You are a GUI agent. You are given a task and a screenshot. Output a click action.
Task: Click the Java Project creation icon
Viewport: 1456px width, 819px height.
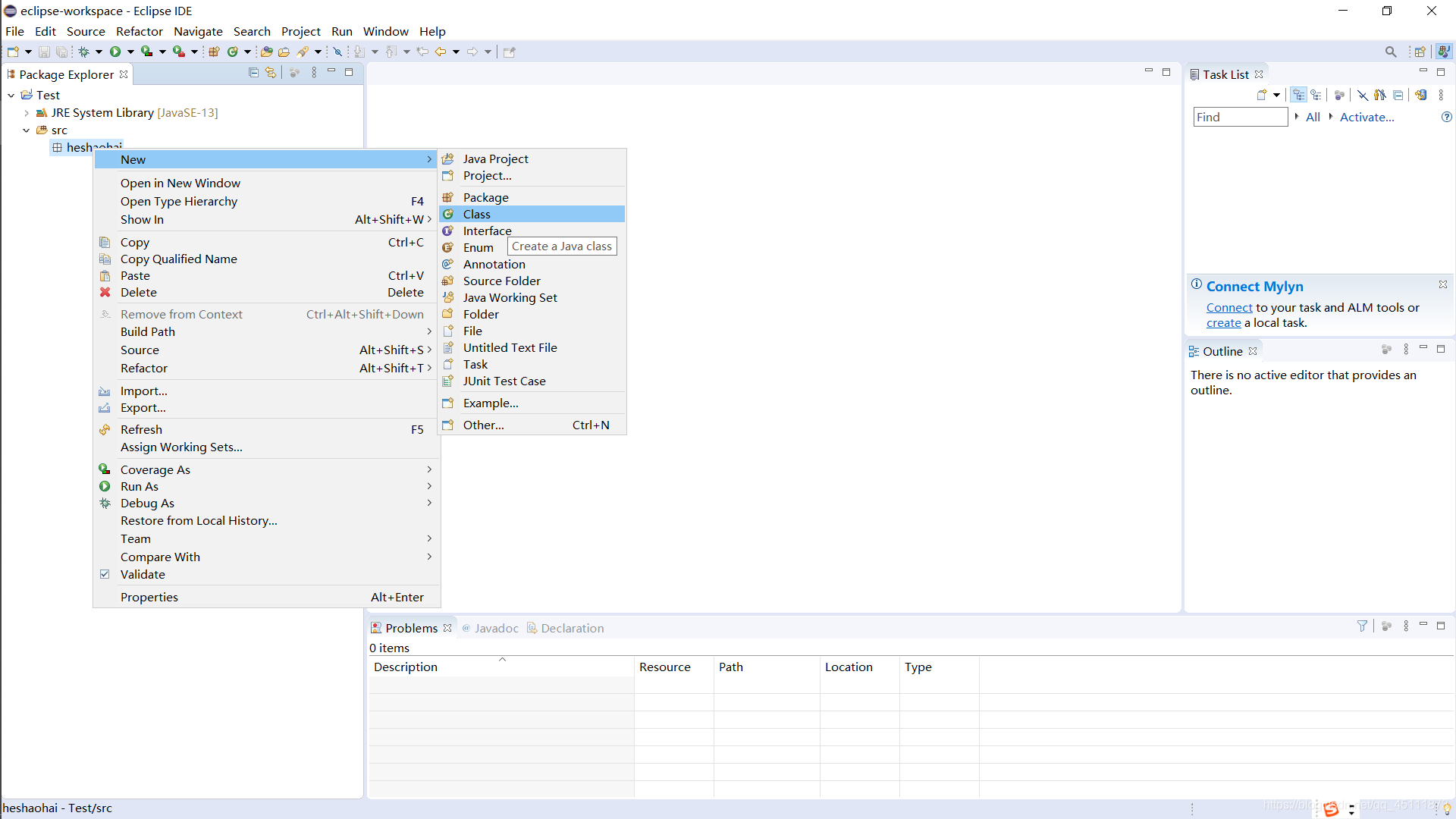click(x=450, y=158)
